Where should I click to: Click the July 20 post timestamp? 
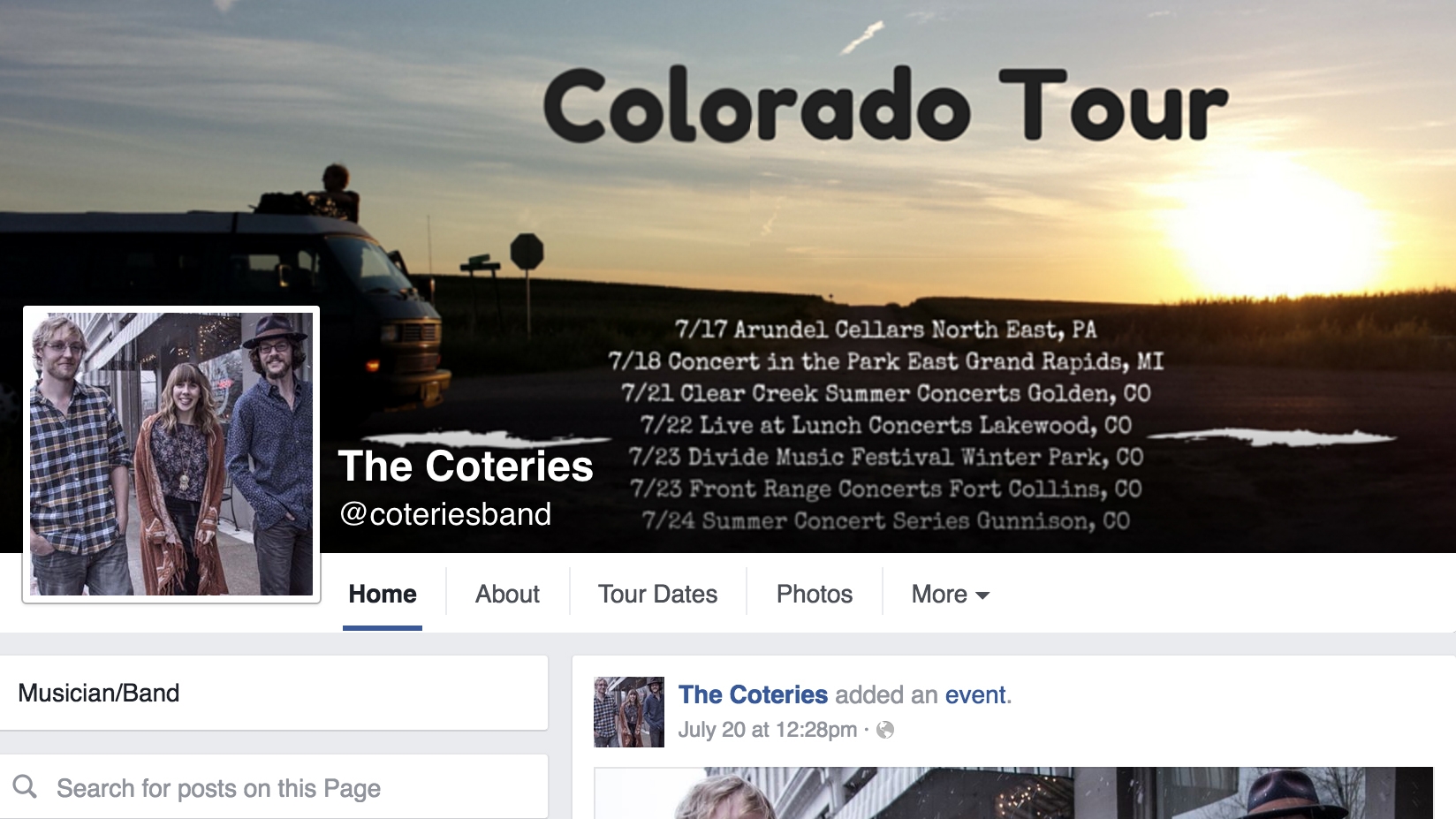coord(768,730)
